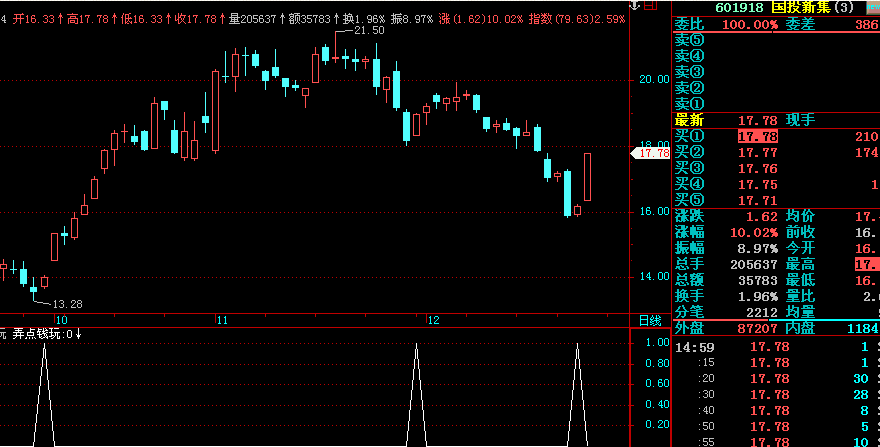
Task: Click the indicator spike before month 12
Action: (416, 390)
